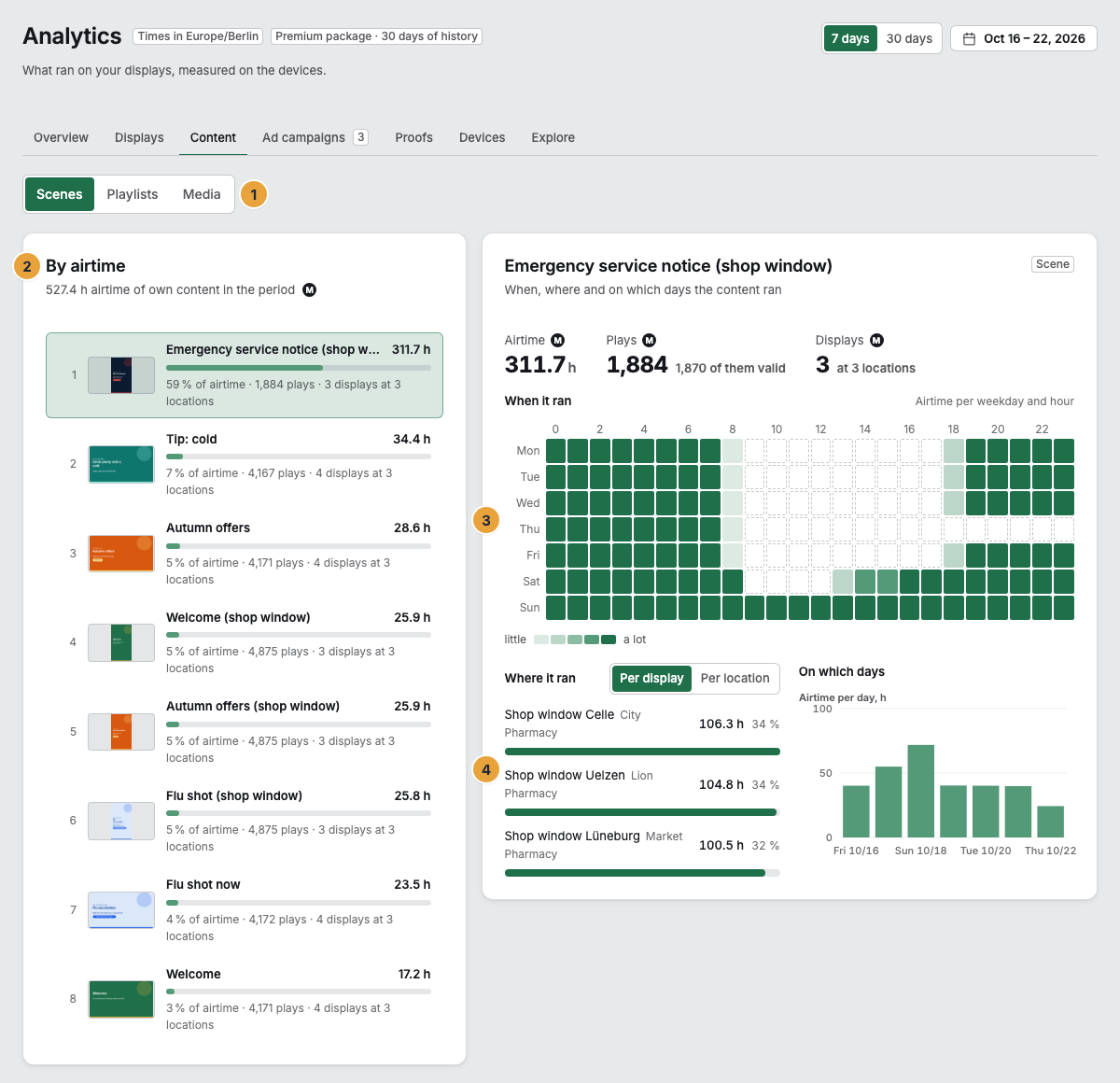The image size is (1120, 1083).
Task: Click the Shop window Celle display name
Action: pyautogui.click(x=559, y=715)
